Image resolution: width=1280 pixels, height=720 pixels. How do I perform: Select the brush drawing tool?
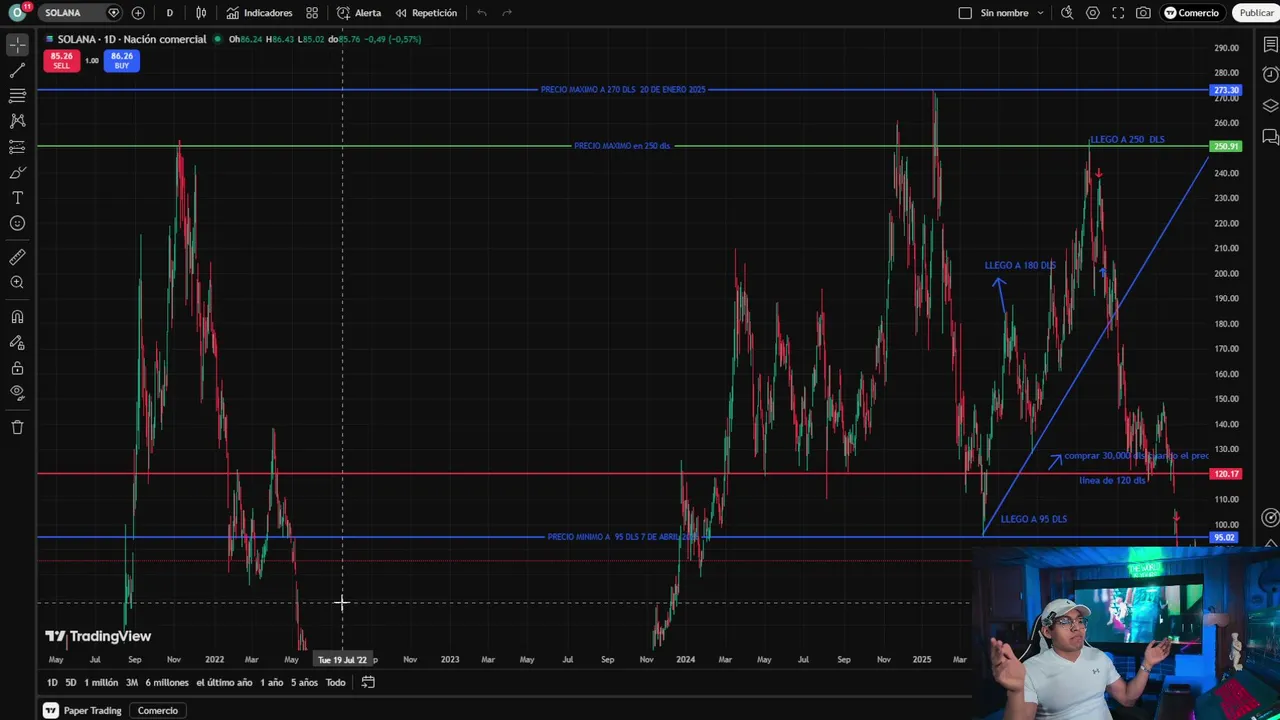click(x=17, y=172)
